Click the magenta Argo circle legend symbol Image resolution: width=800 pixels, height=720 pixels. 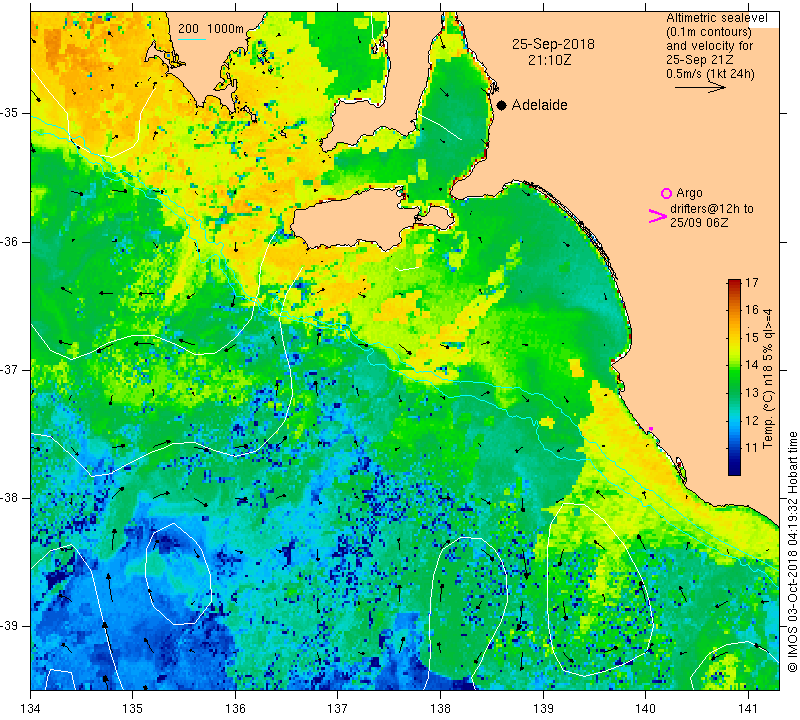click(666, 193)
